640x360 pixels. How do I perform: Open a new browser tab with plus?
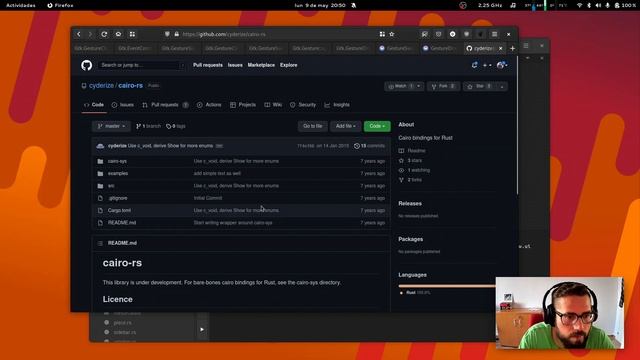point(512,48)
